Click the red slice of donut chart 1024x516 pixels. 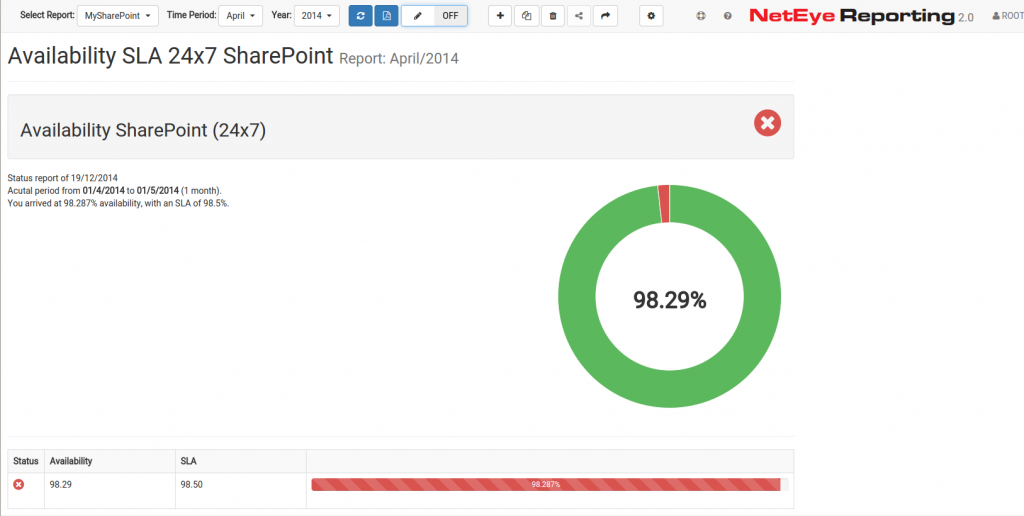pyautogui.click(x=664, y=204)
